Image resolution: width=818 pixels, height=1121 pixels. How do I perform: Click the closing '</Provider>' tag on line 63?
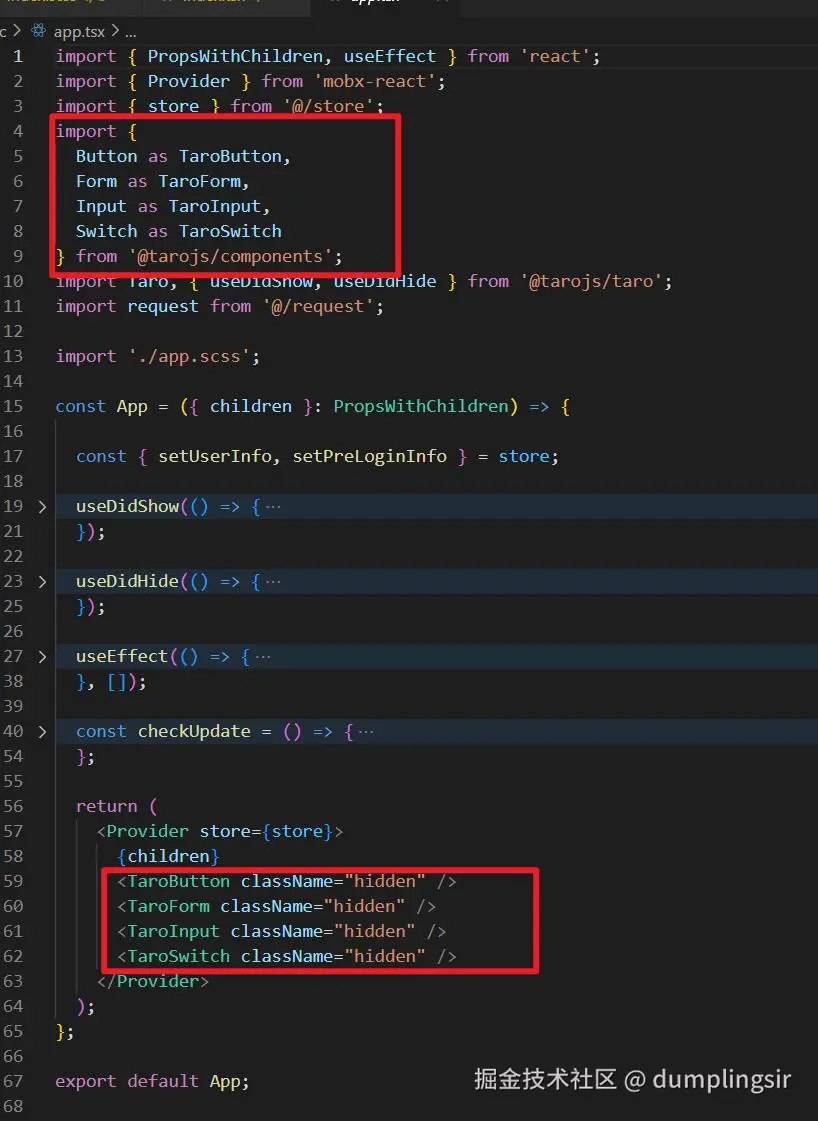click(x=153, y=982)
